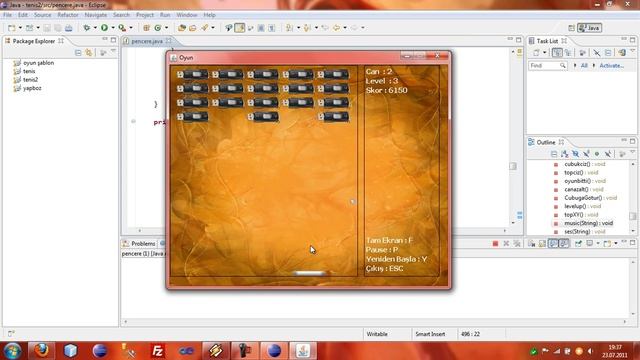640x360 pixels.
Task: Open Firefox from the taskbar
Action: 41,351
